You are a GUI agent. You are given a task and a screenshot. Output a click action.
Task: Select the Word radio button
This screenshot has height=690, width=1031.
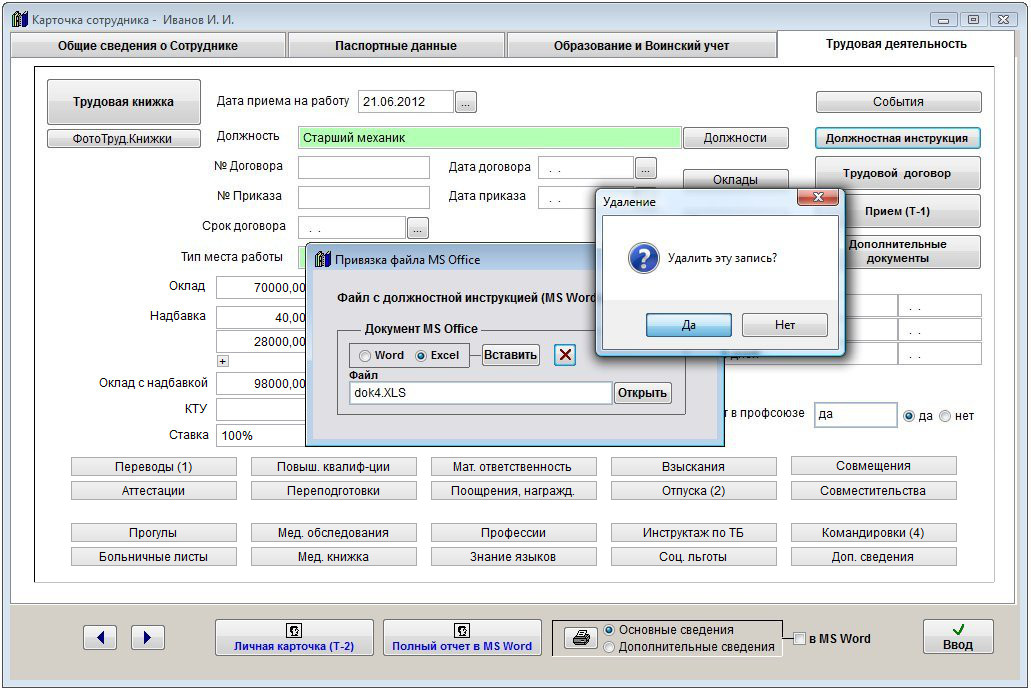pos(365,356)
